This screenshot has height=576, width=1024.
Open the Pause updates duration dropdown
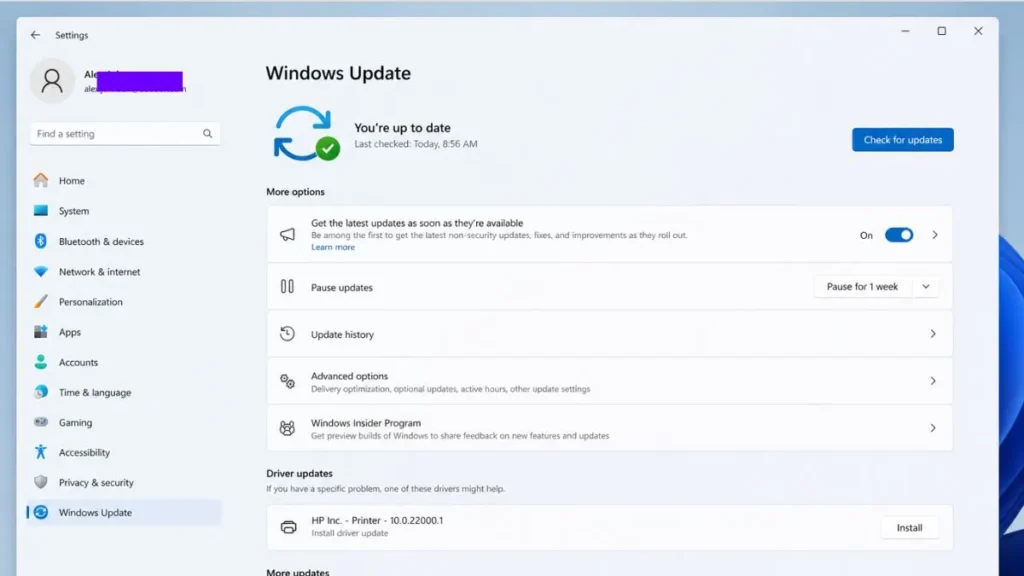925,286
